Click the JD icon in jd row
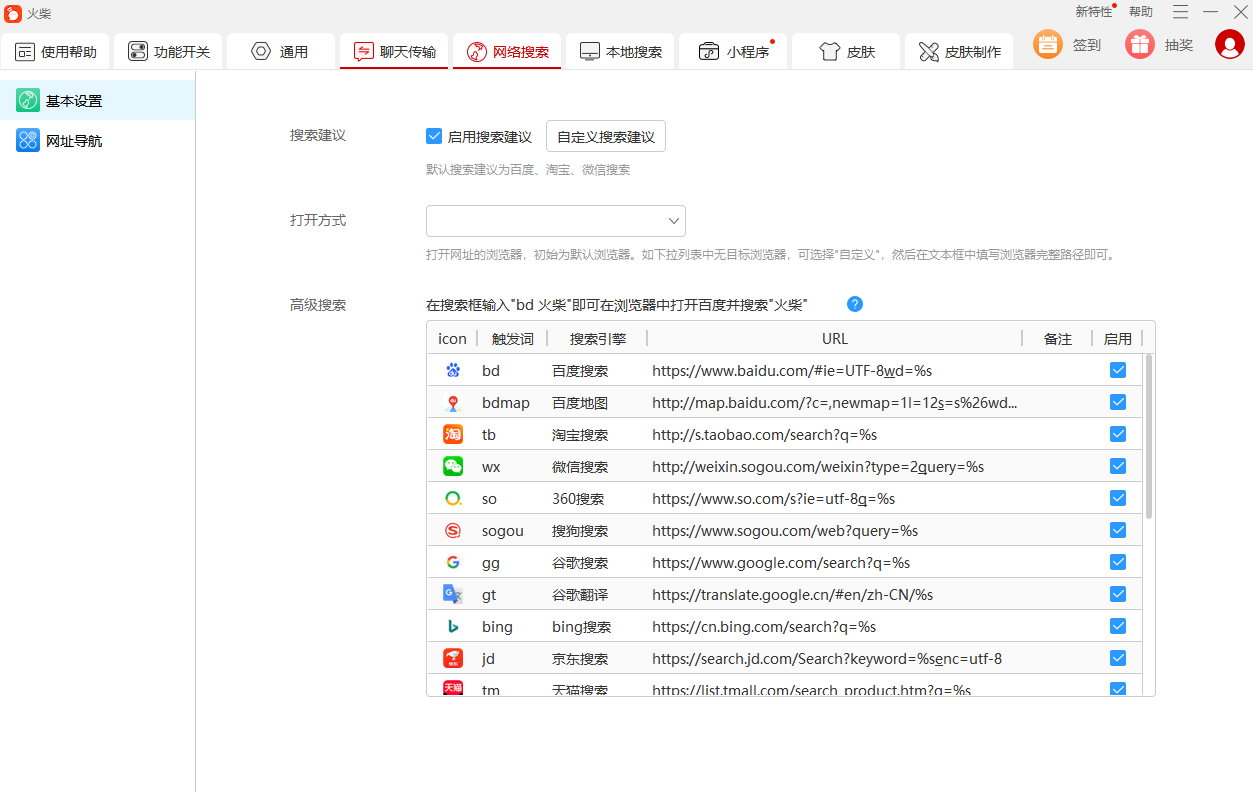Viewport: 1253px width, 792px height. pyautogui.click(x=453, y=658)
